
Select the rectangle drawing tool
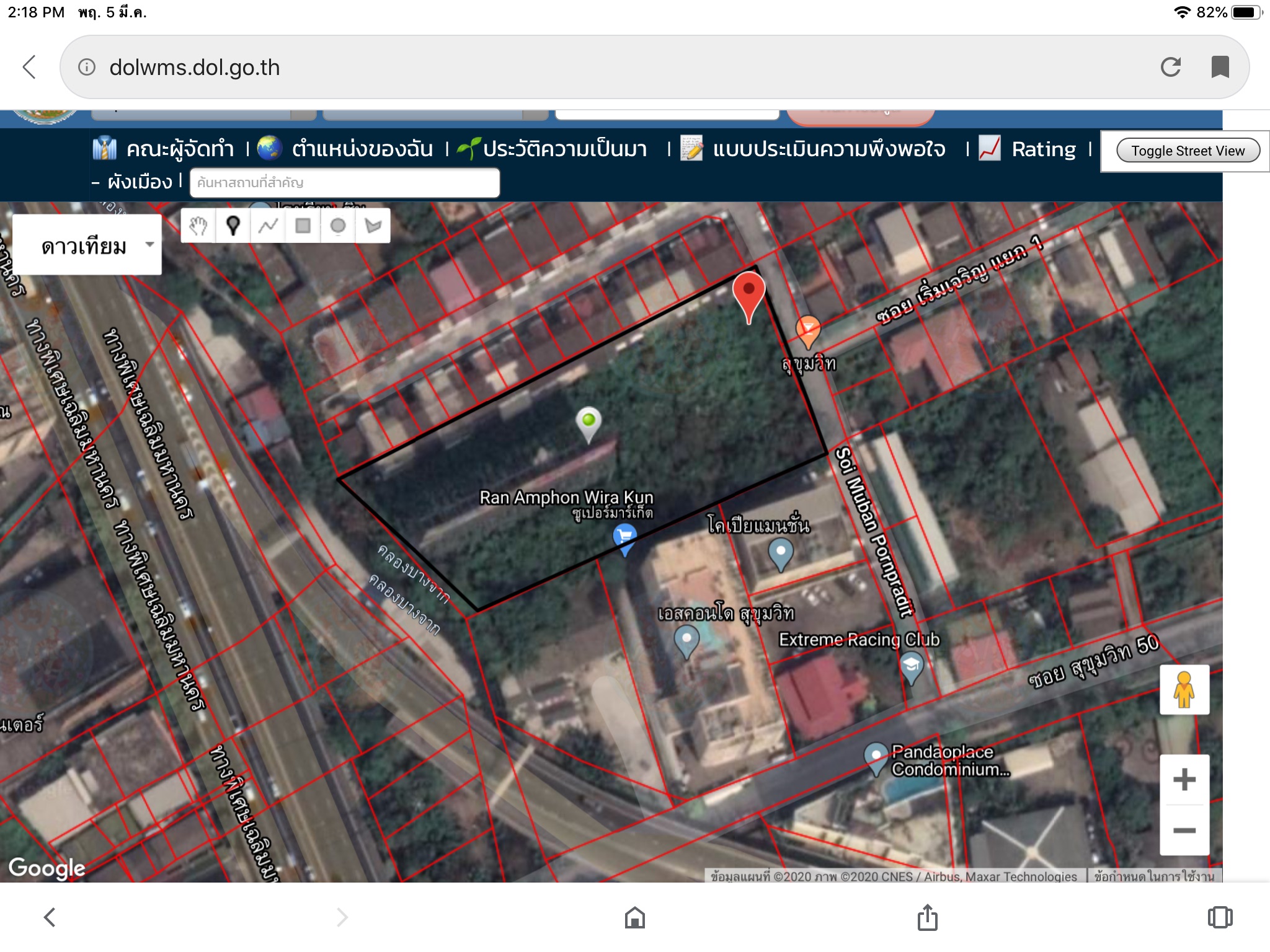coord(303,226)
